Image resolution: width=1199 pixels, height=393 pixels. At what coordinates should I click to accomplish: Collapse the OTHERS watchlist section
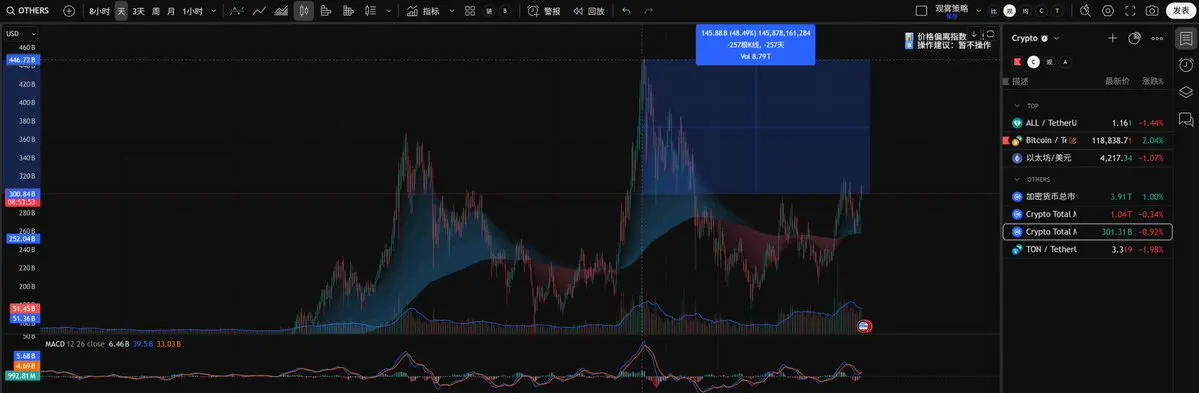click(x=1017, y=180)
